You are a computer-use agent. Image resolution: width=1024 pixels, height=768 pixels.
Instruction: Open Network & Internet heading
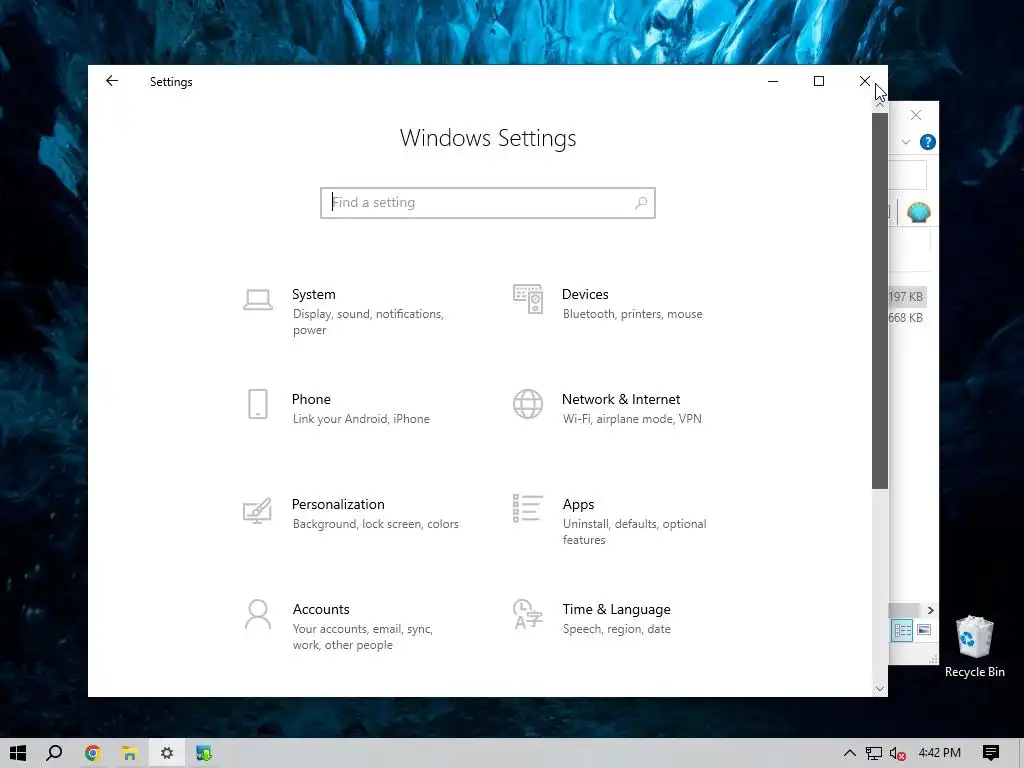[621, 399]
